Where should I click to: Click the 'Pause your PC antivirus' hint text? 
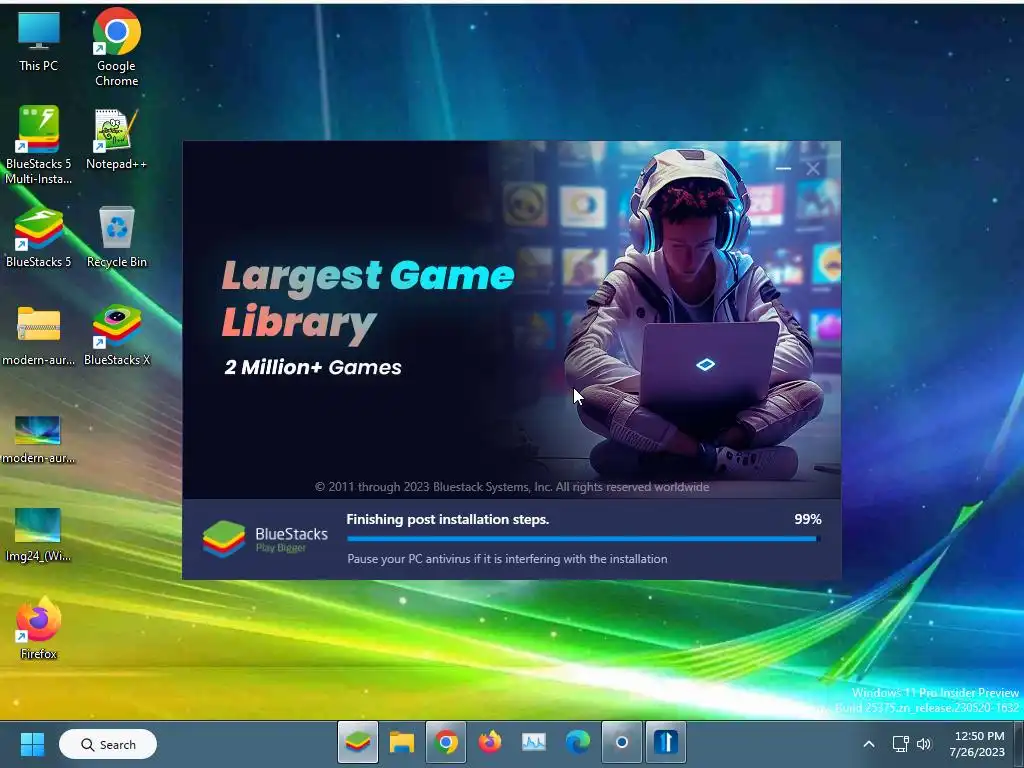click(x=507, y=559)
